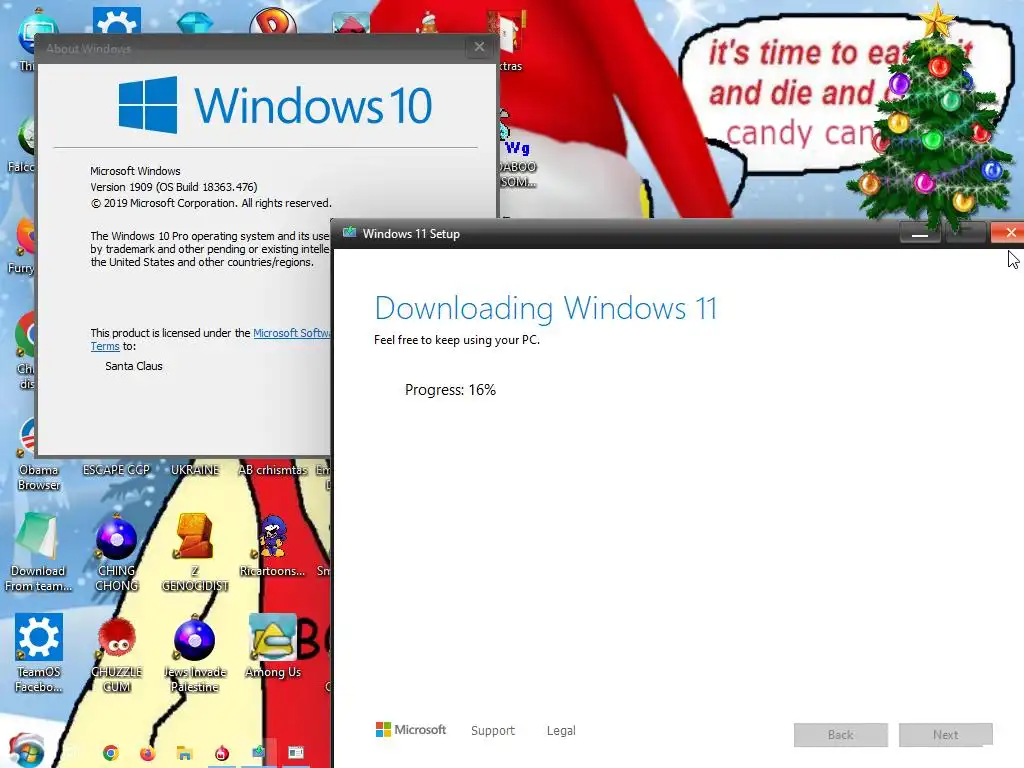Open the Support link in Windows 11 Setup

(492, 730)
